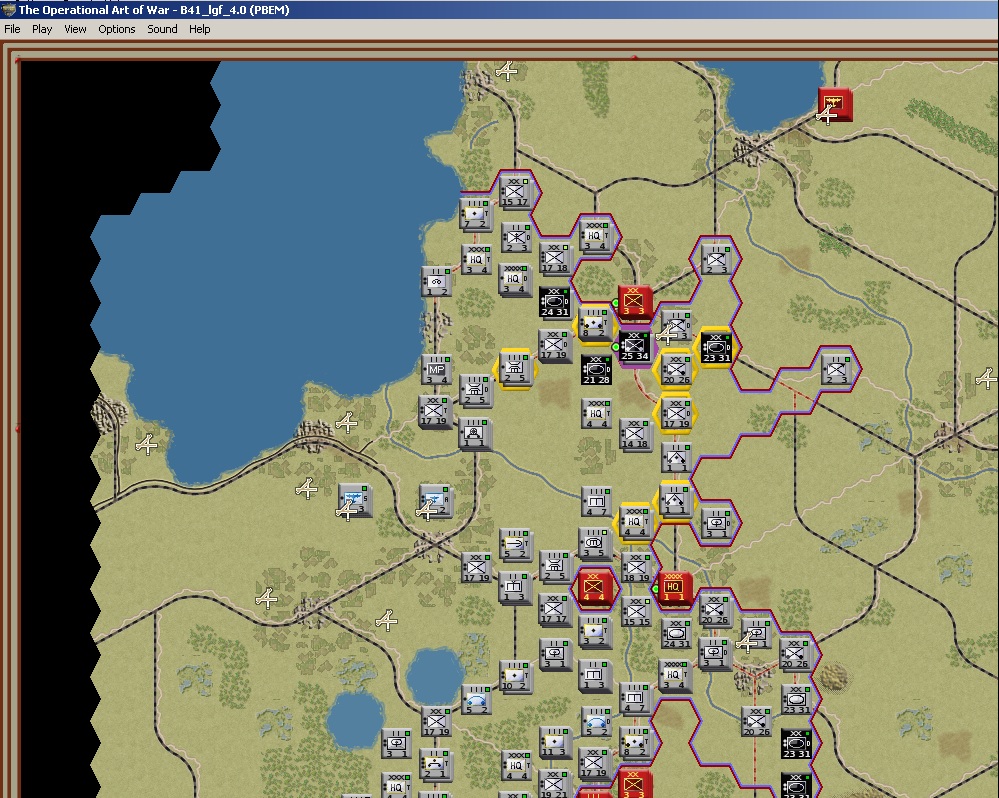Select the red enemy infantry unit rated 4 4

coord(595,588)
